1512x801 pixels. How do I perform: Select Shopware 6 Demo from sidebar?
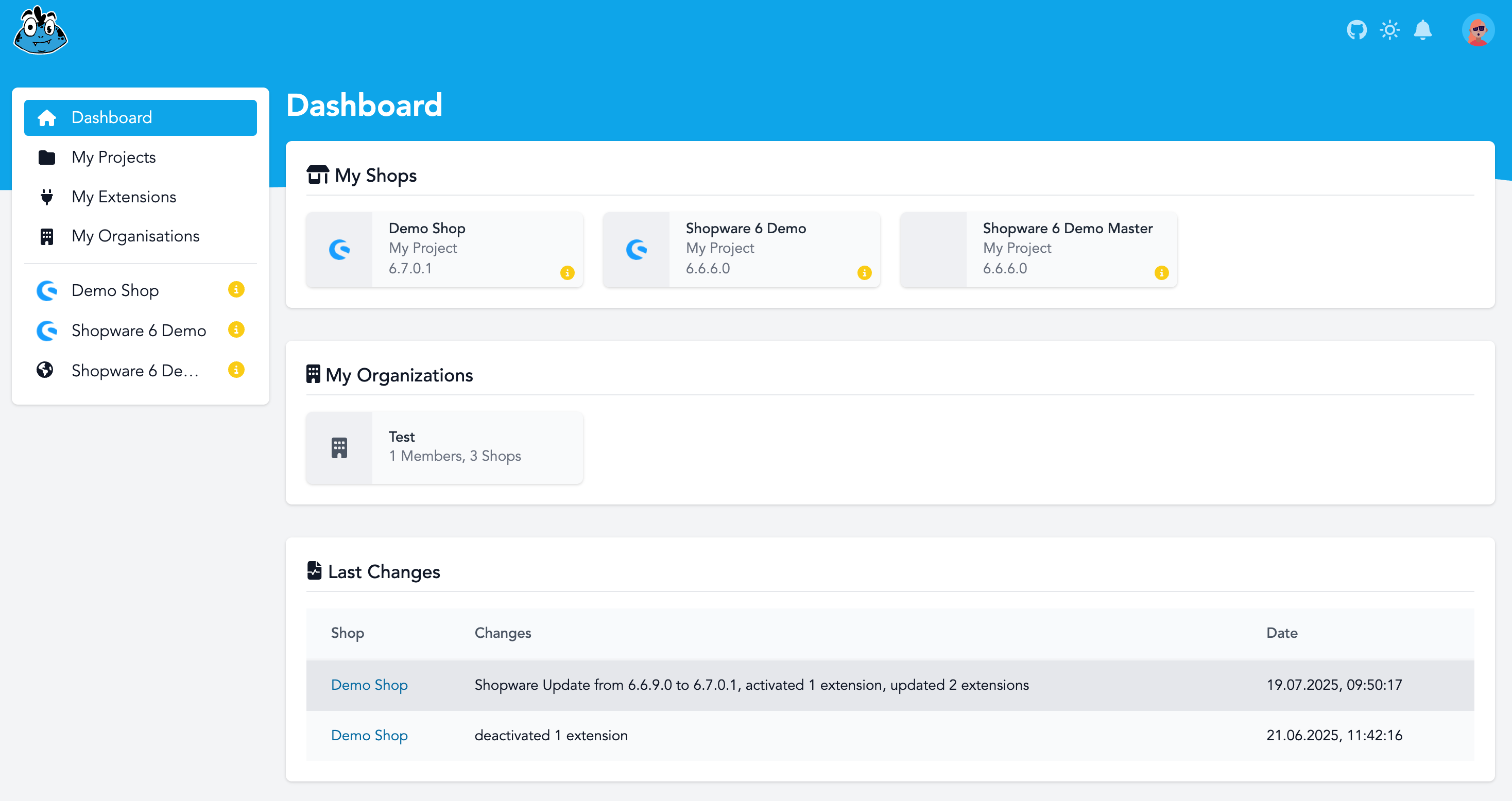[139, 330]
